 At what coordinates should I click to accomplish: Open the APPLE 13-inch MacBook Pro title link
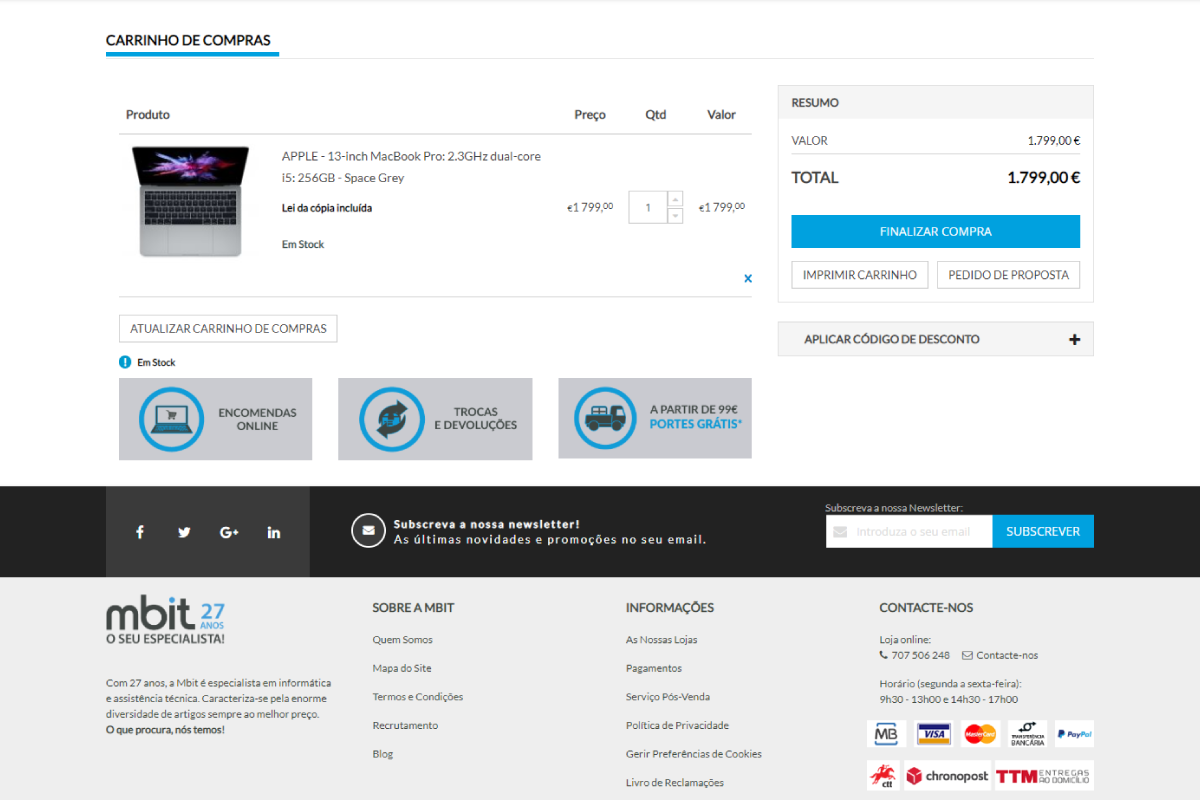pyautogui.click(x=411, y=167)
